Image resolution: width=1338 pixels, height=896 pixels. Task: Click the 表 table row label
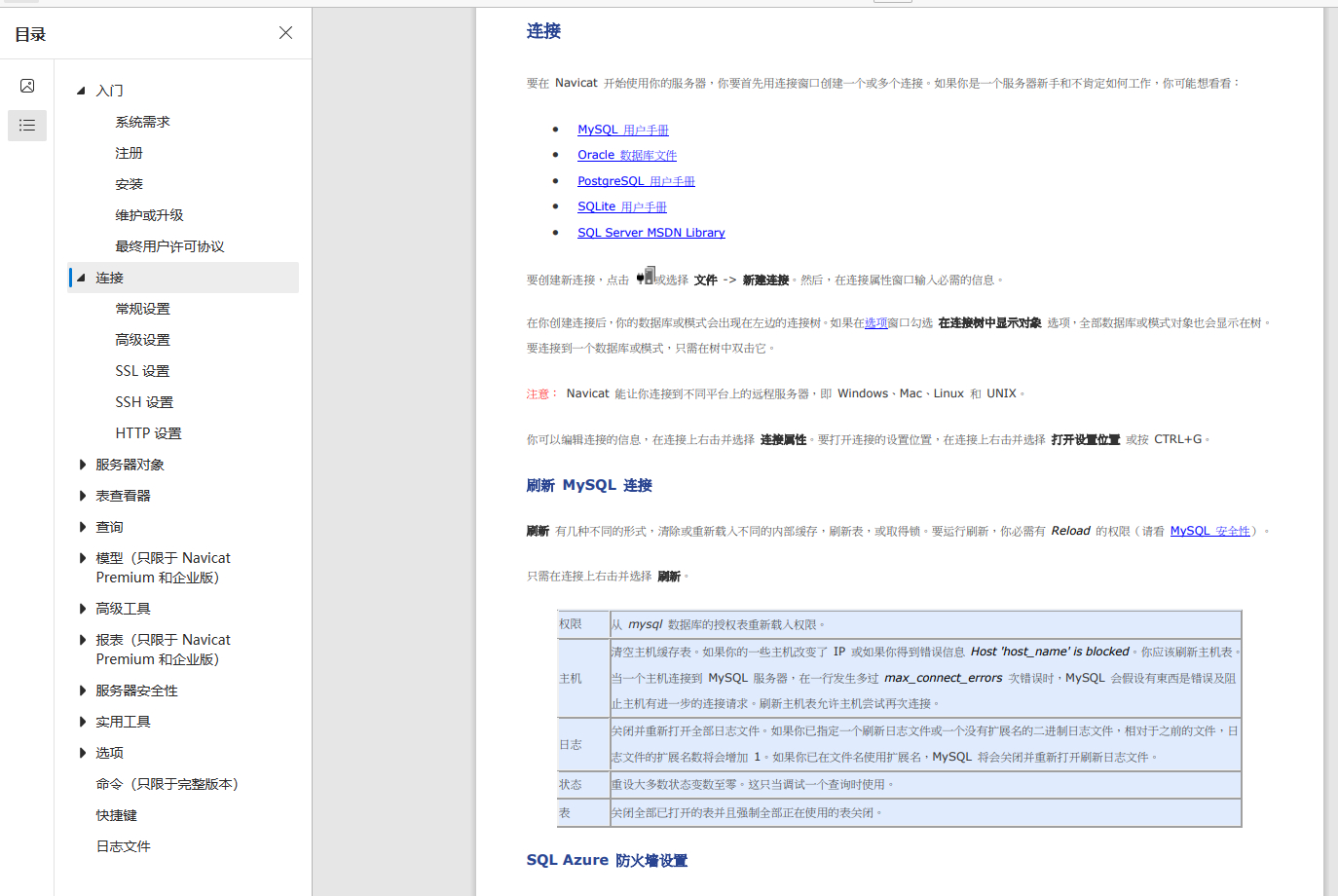coord(583,813)
